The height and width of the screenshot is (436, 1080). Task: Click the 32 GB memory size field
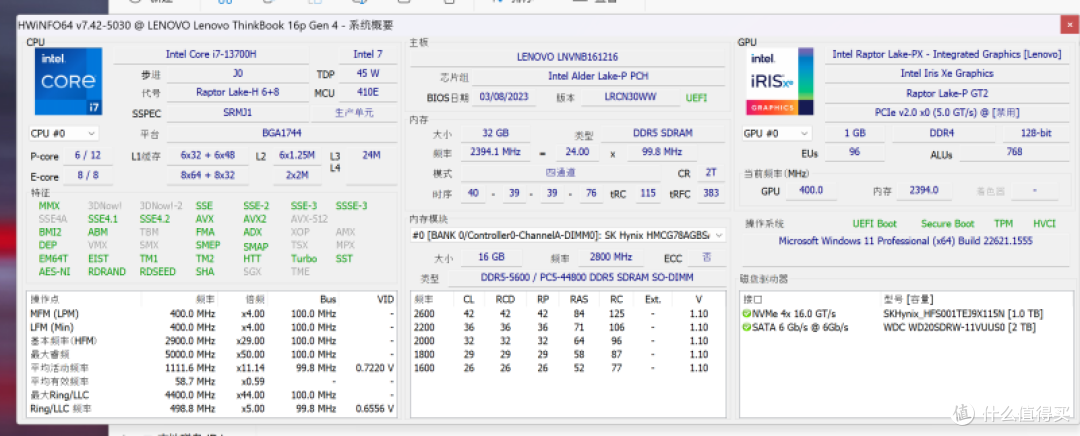pyautogui.click(x=495, y=133)
